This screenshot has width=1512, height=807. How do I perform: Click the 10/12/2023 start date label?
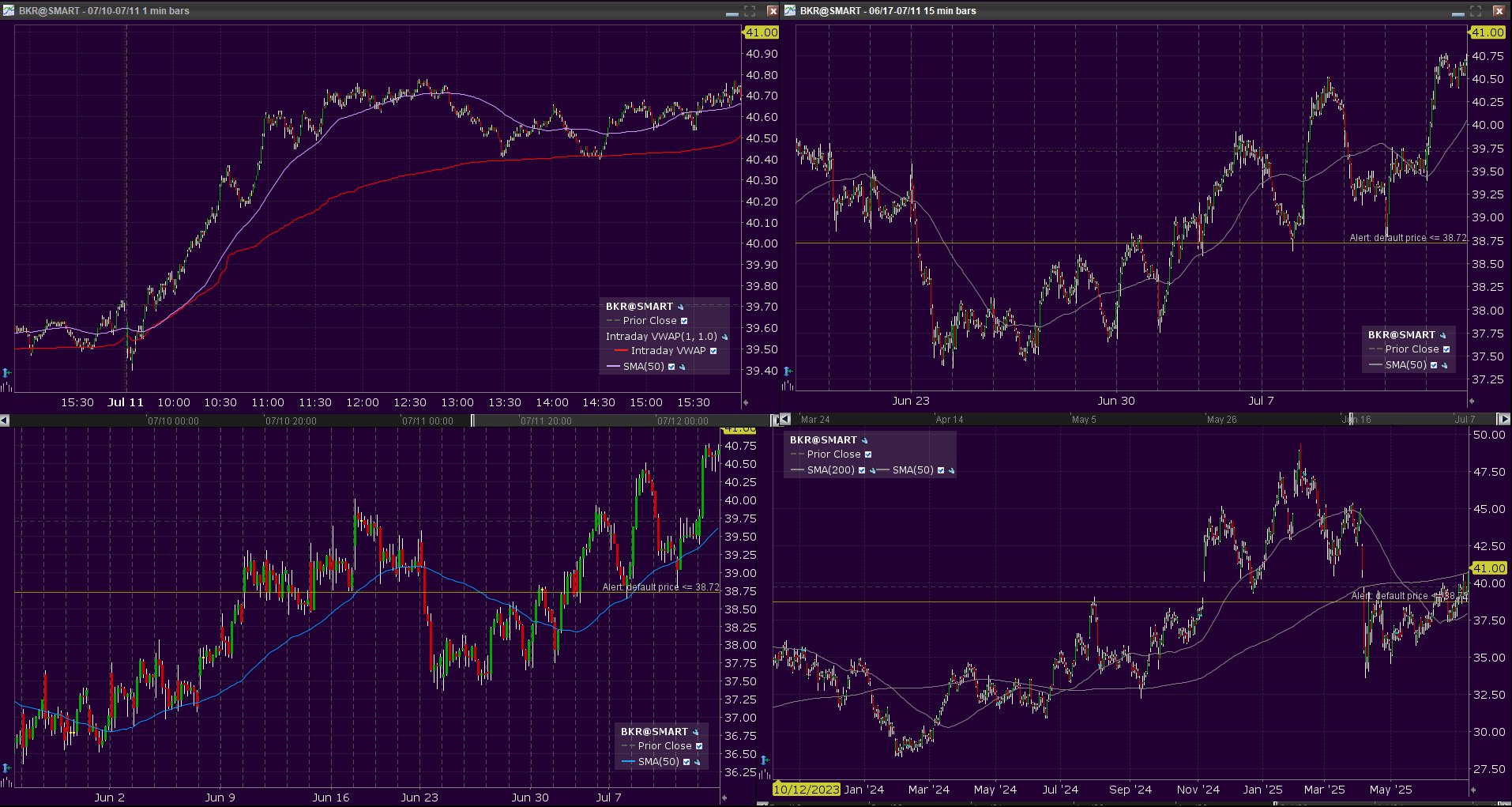point(806,790)
